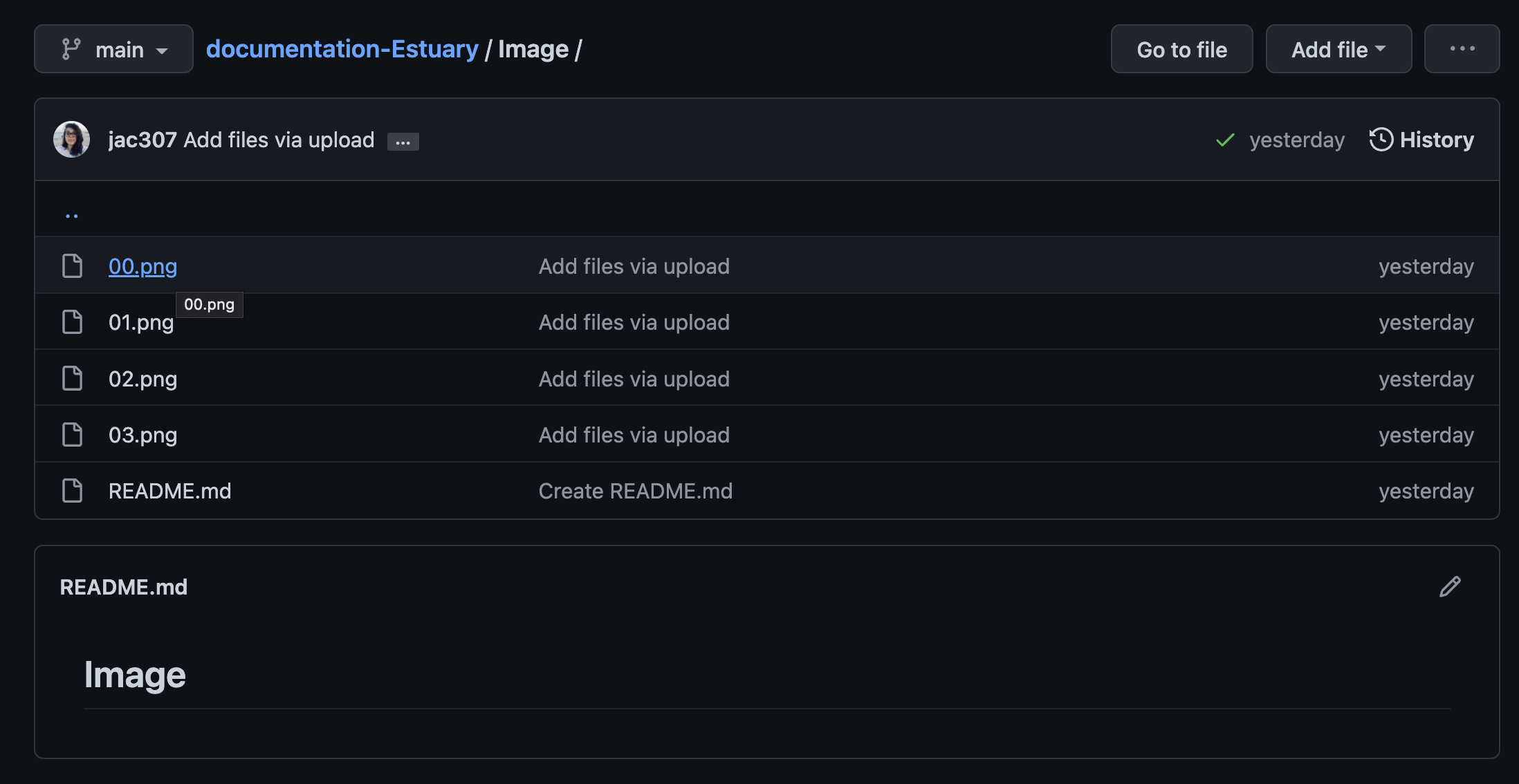Open the 01.png file
Image resolution: width=1519 pixels, height=784 pixels.
(x=141, y=323)
